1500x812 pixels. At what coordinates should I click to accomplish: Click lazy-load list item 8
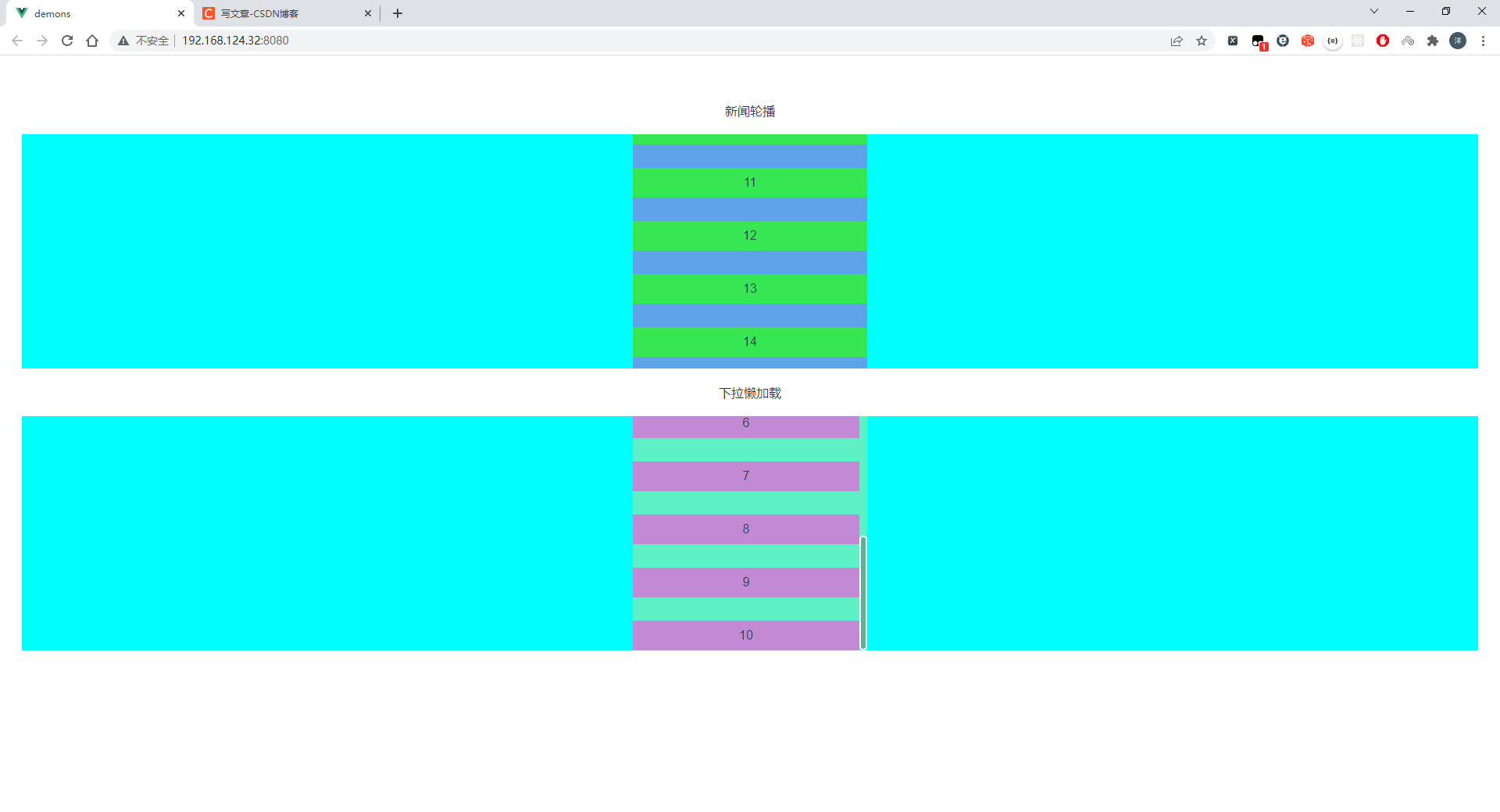point(746,529)
